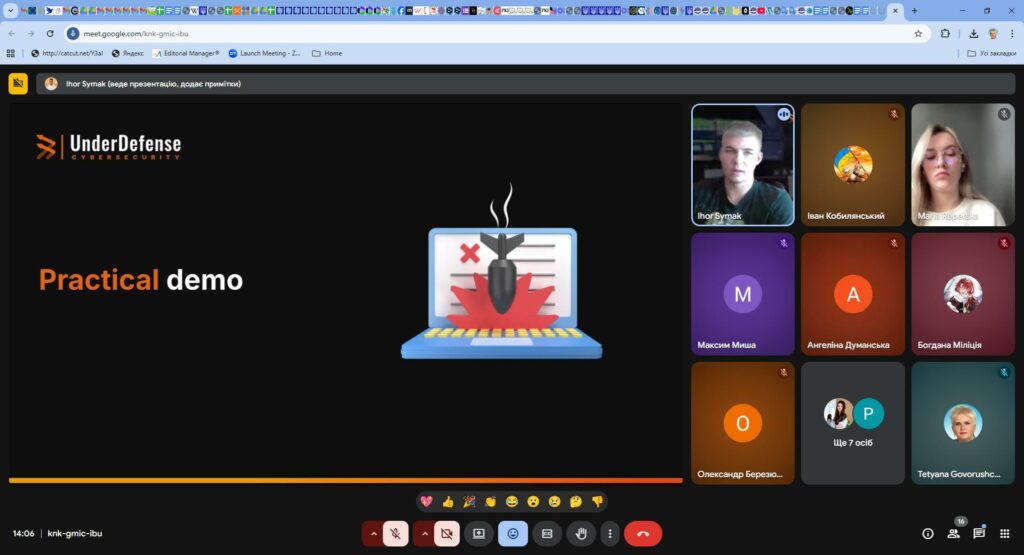Send the pink heart emoji reaction
Screen dimensions: 1024x555
[x=426, y=502]
